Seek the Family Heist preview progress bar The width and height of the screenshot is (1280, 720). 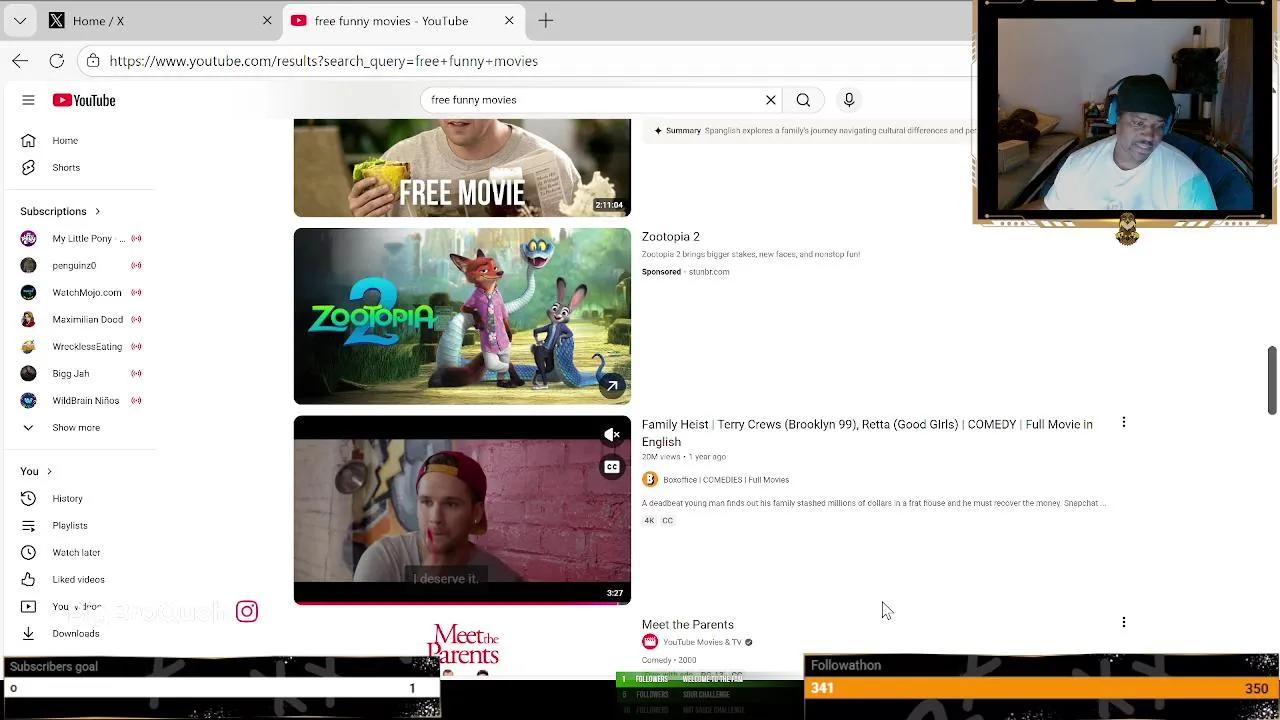(462, 603)
